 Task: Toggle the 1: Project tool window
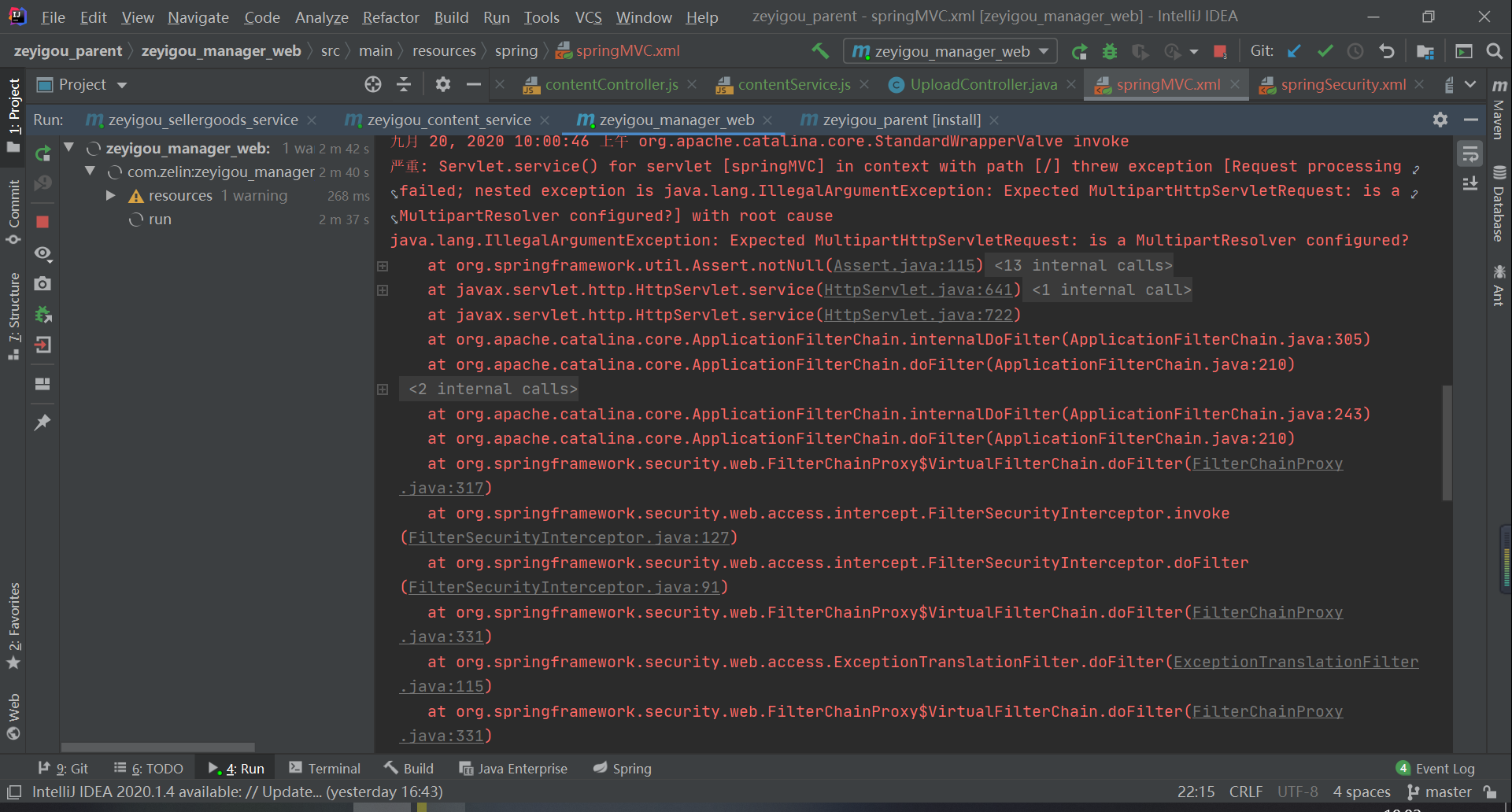point(14,115)
